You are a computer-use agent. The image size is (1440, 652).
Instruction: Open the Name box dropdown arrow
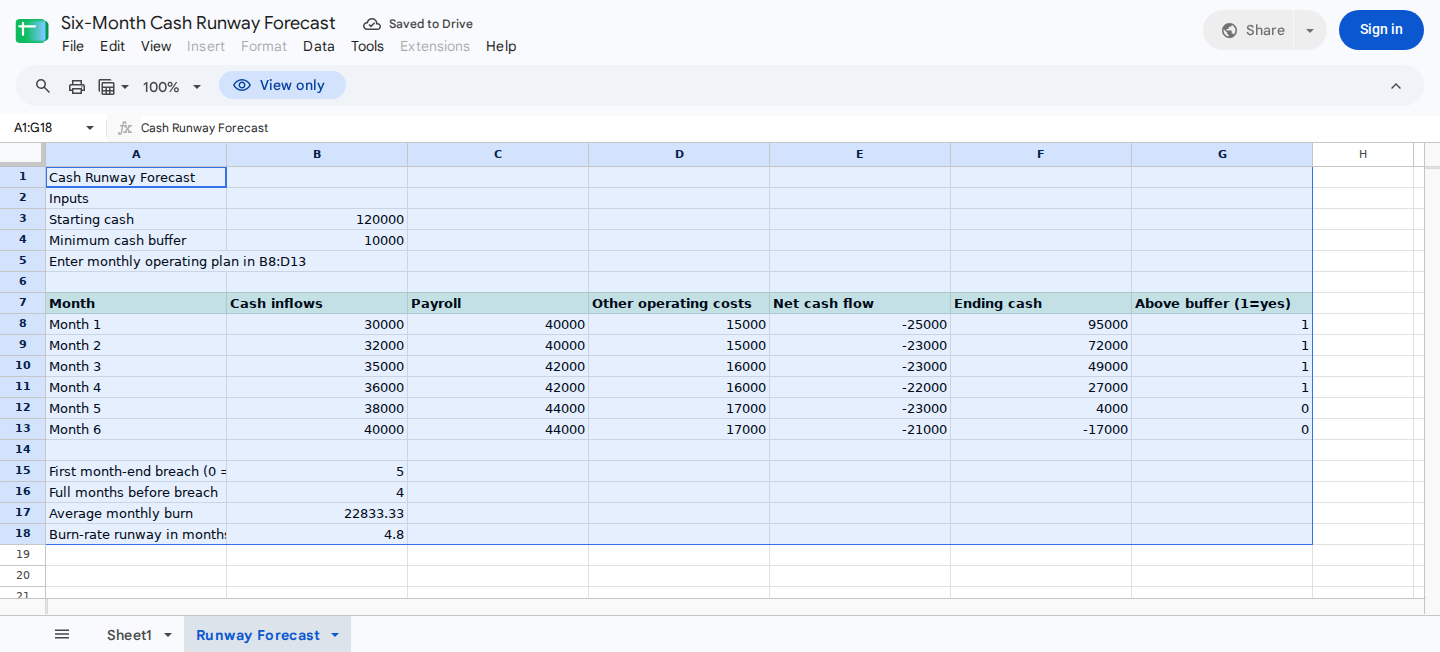90,128
